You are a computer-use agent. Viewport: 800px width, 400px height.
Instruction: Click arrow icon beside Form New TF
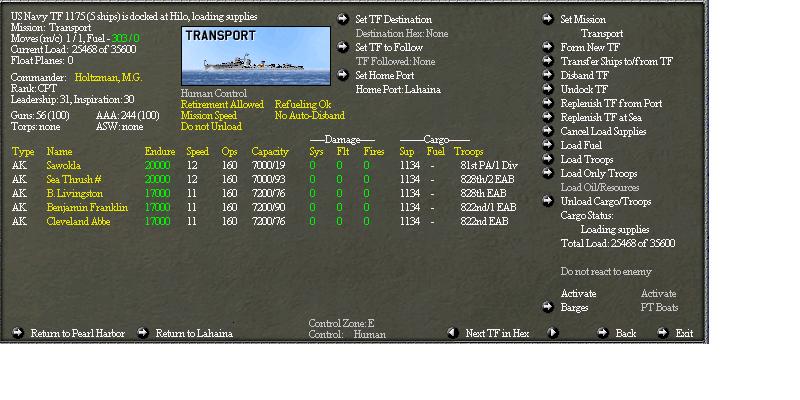click(x=548, y=47)
